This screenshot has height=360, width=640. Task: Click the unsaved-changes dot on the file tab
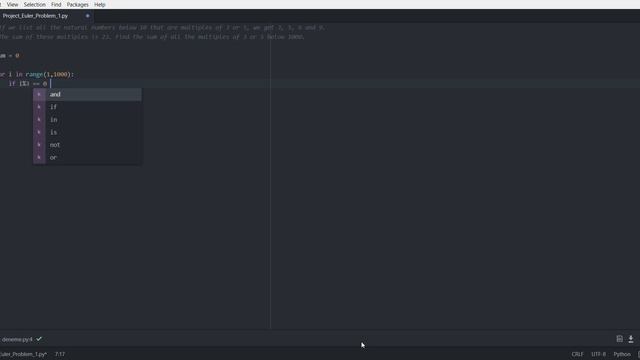(x=87, y=16)
